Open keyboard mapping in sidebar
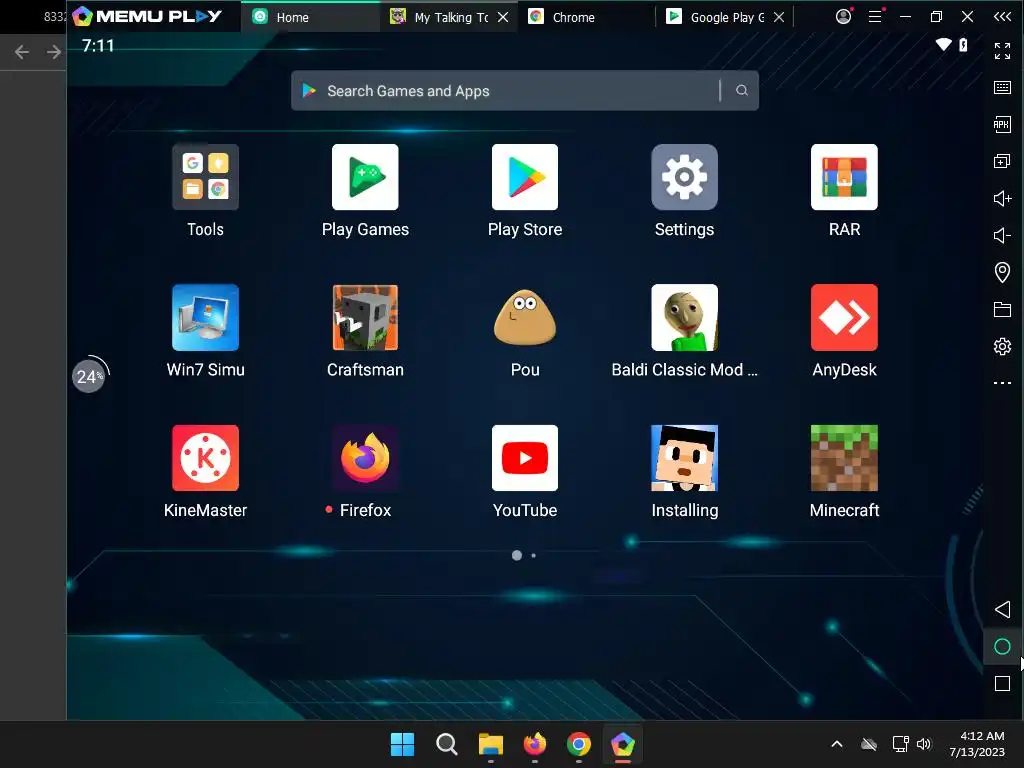 [1002, 88]
